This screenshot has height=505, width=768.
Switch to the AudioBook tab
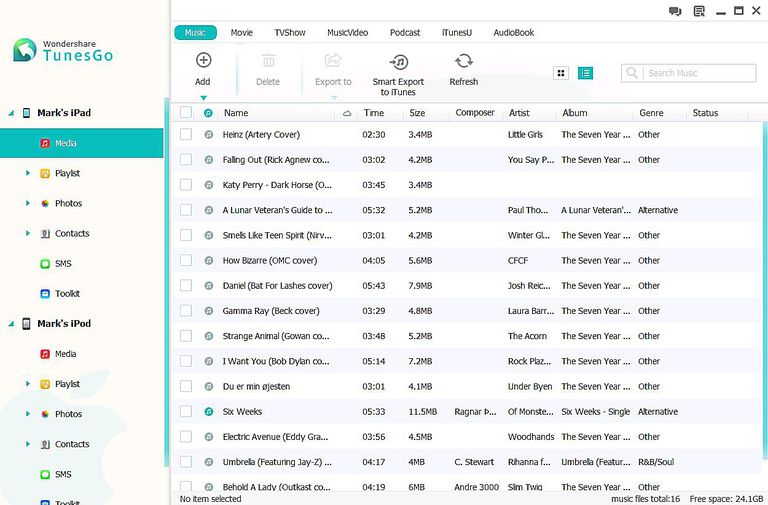pyautogui.click(x=514, y=33)
